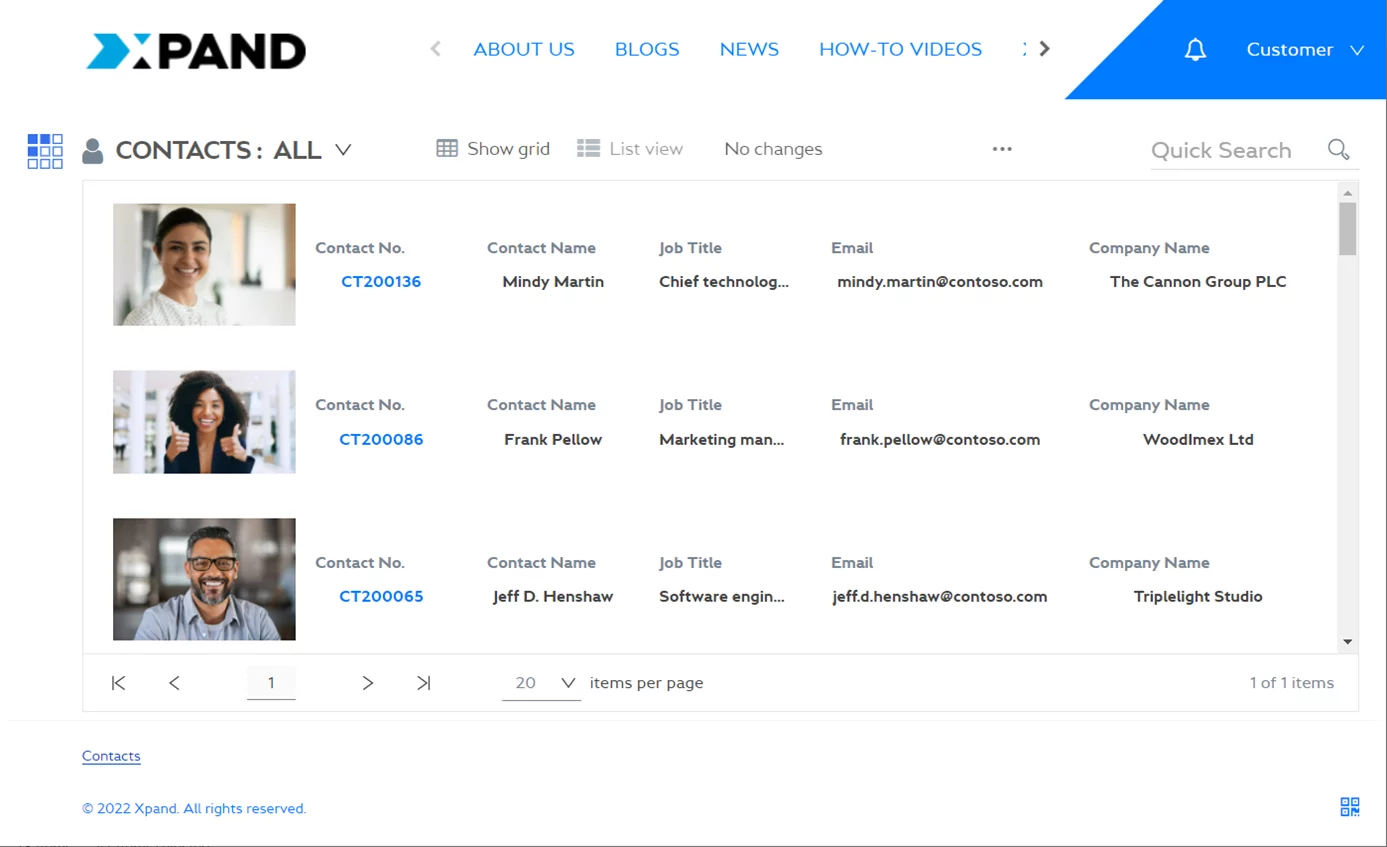The image size is (1387, 847).
Task: Click the magnifying glass search icon
Action: pos(1338,150)
